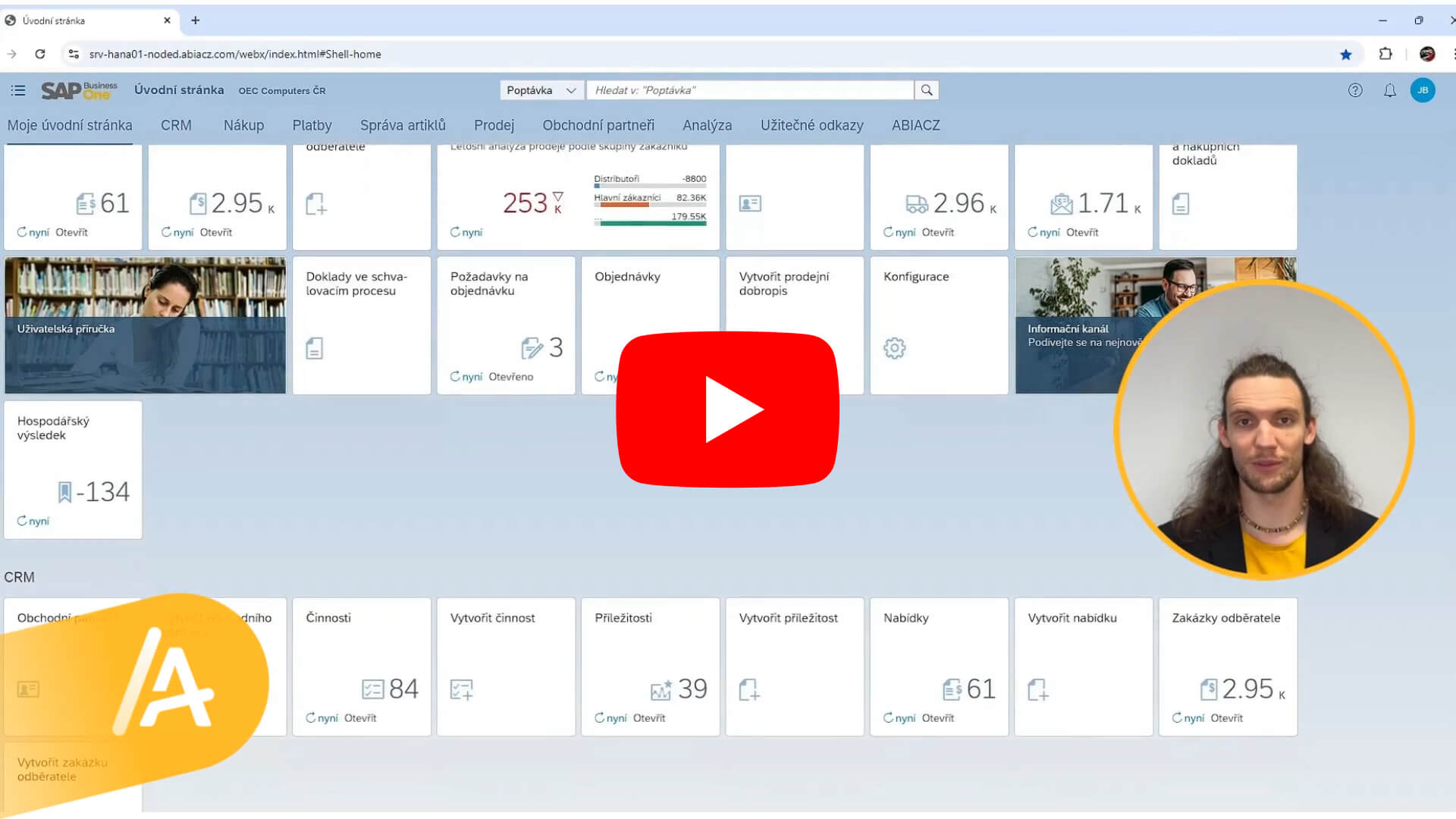This screenshot has height=819, width=1456.
Task: Click the OEC Computers ČR company name
Action: (x=282, y=91)
